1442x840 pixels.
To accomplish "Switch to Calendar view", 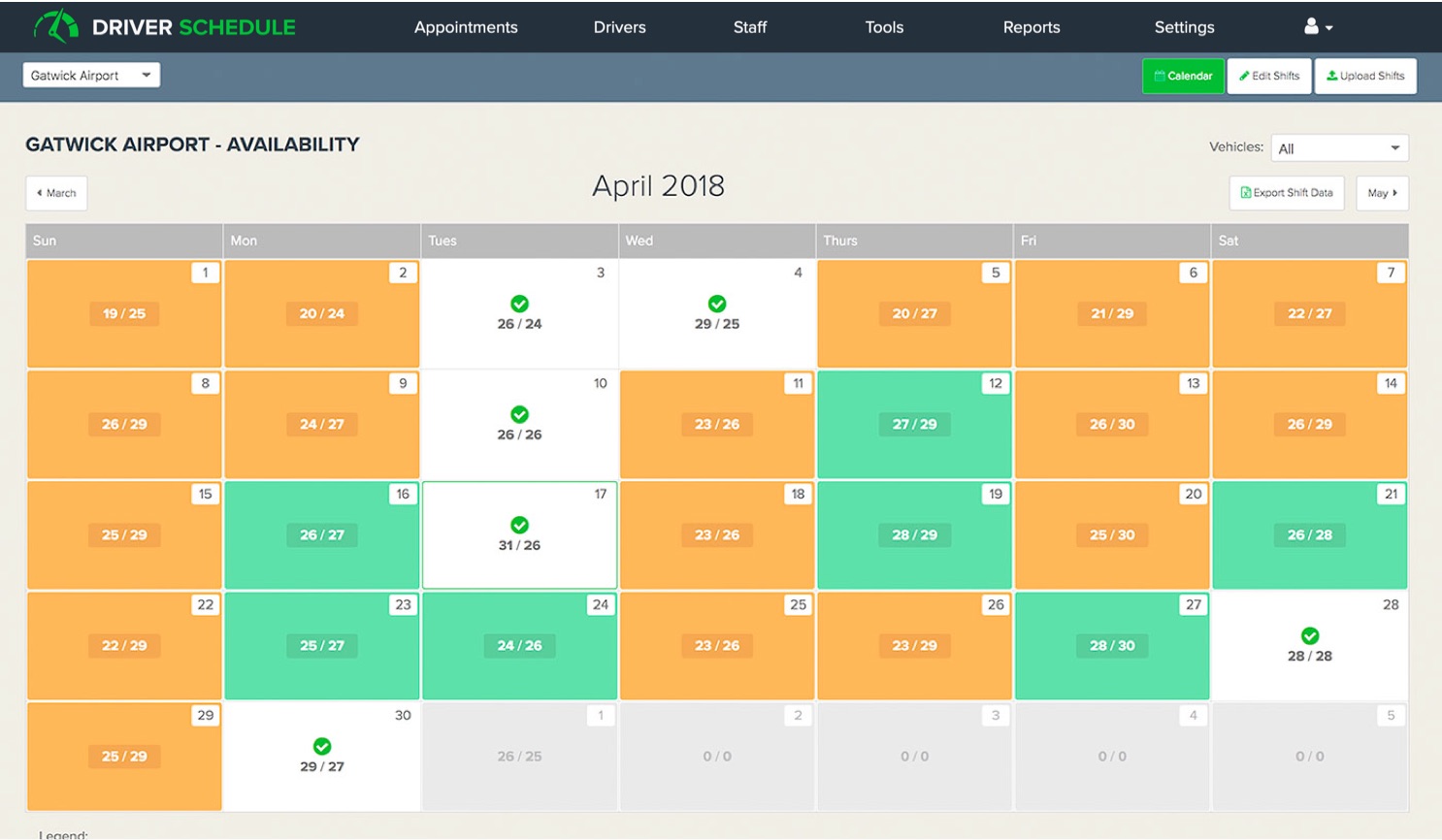I will tap(1183, 76).
